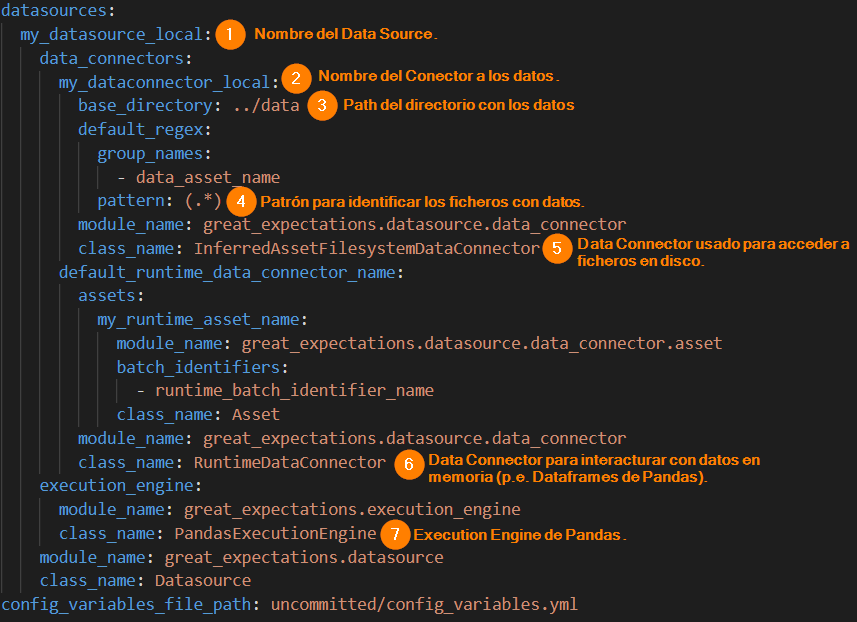Image resolution: width=857 pixels, height=622 pixels.
Task: Select the PandasExecutionEngine value
Action: pyautogui.click(x=275, y=533)
